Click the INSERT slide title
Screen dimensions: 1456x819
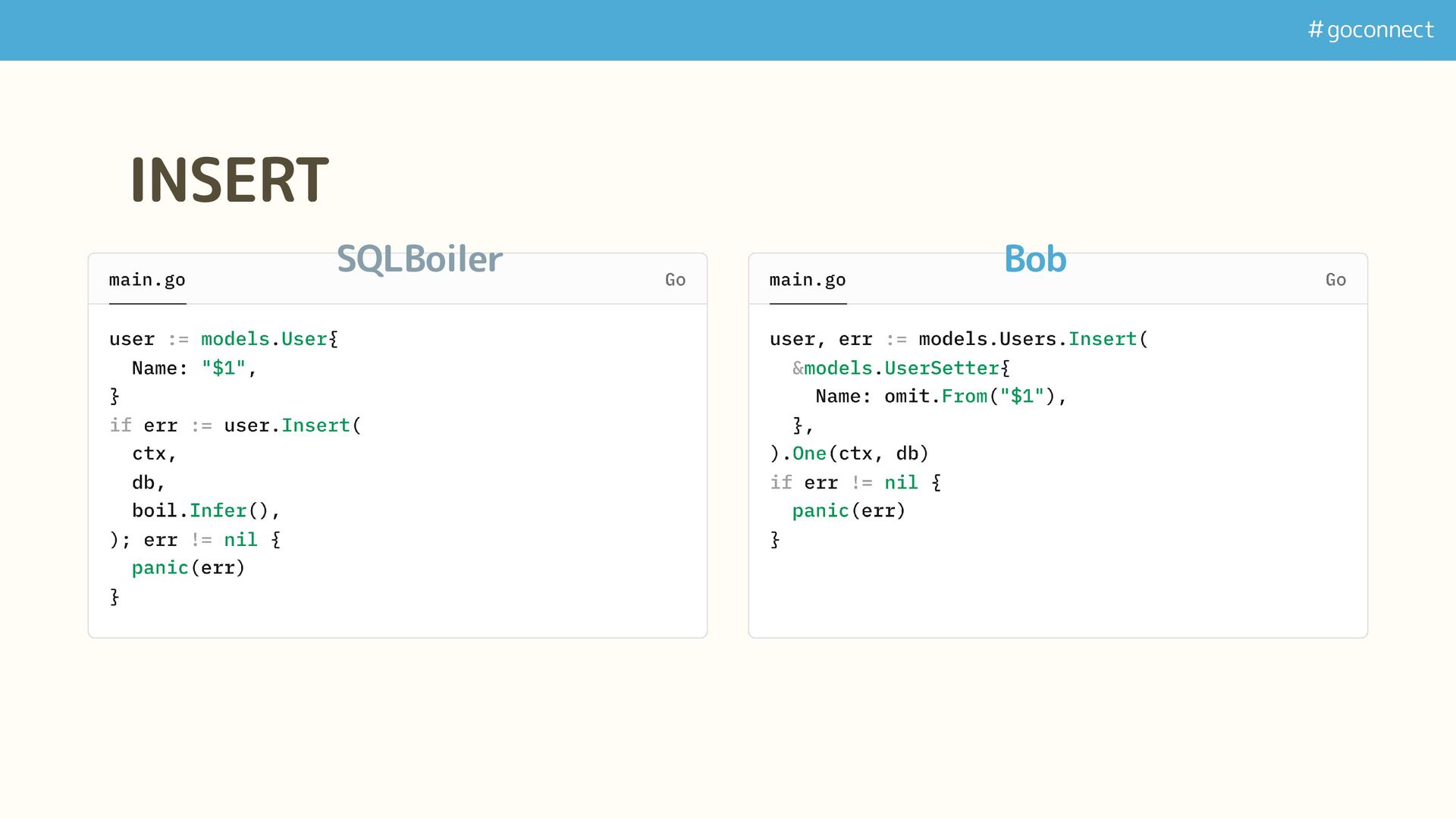point(230,180)
